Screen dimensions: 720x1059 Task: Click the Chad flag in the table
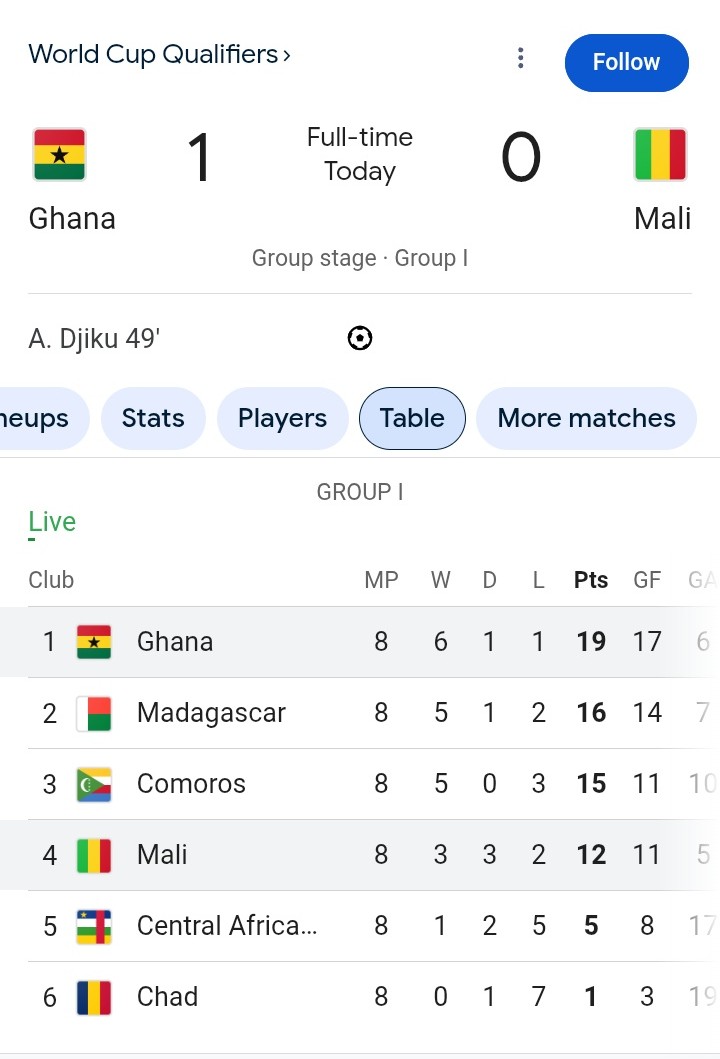click(94, 997)
